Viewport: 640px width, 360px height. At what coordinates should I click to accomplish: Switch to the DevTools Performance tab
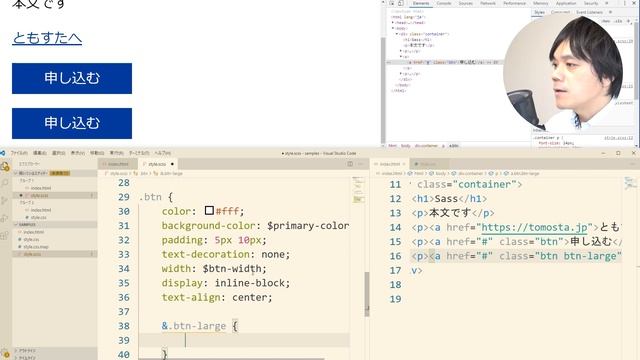coord(514,3)
